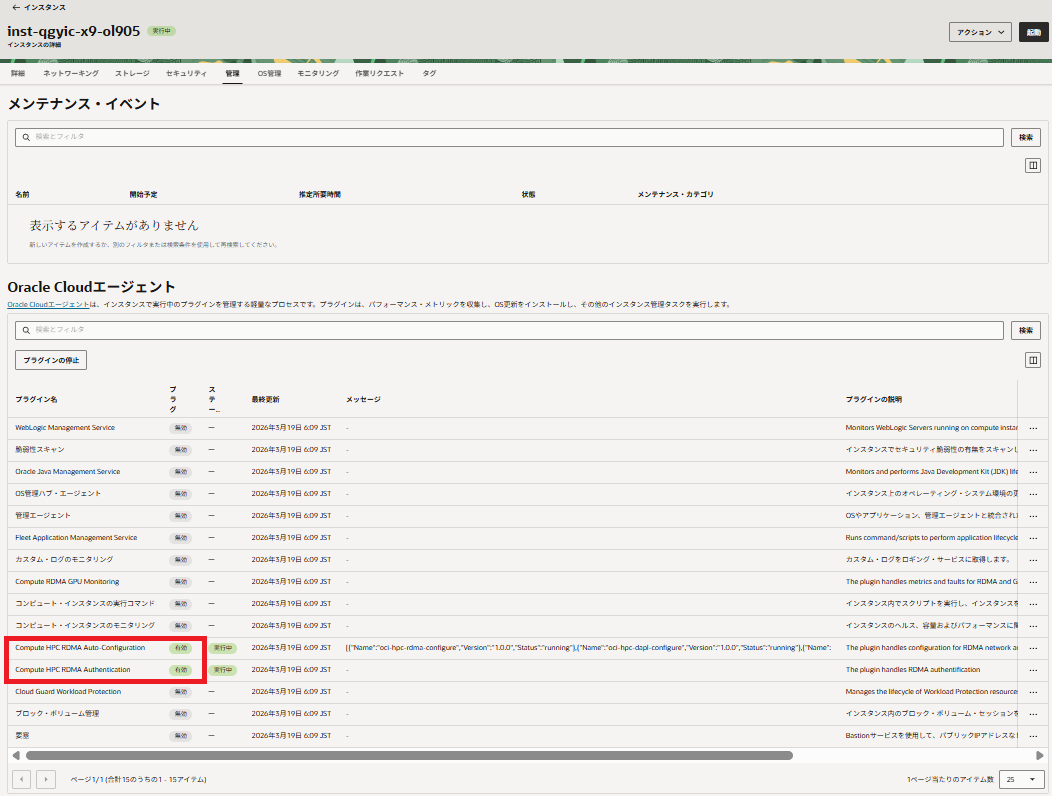Open column settings icon for maintenance events
This screenshot has height=796, width=1052.
tap(1033, 166)
